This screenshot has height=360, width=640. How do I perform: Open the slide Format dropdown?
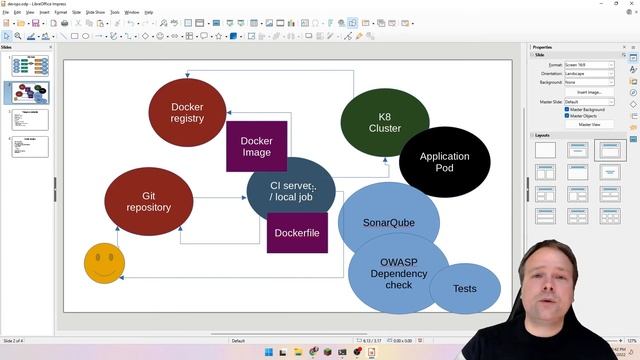pos(589,65)
